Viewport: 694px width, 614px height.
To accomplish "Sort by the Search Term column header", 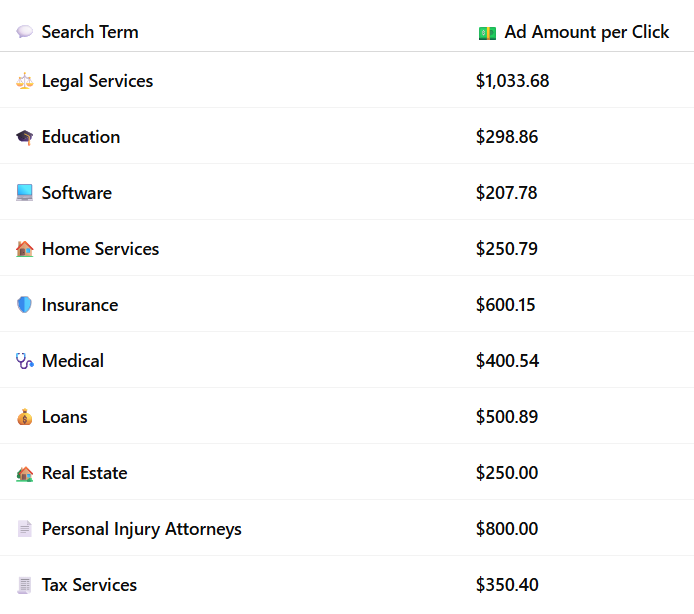I will point(90,32).
